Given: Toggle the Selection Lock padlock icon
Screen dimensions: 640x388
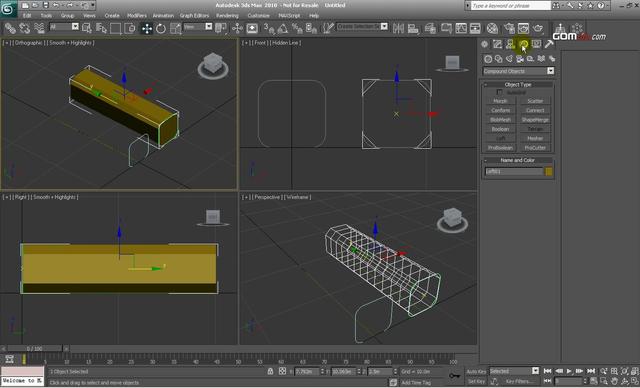Looking at the screenshot, I should [270, 371].
